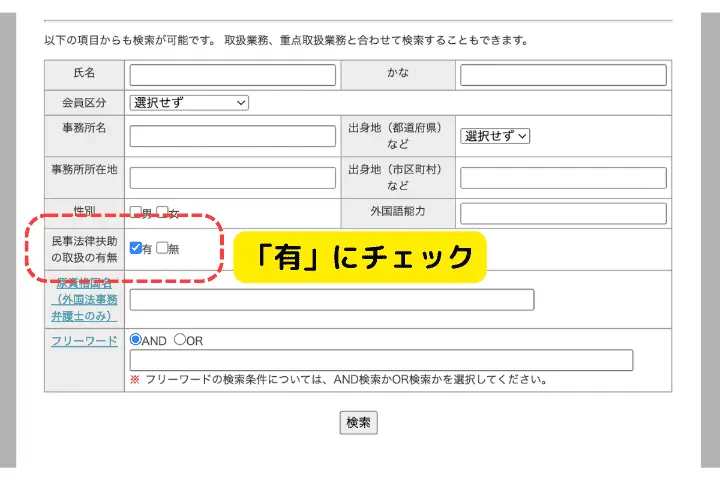720x480 pixels.
Task: Select the 事務所所在地 text field
Action: (232, 178)
